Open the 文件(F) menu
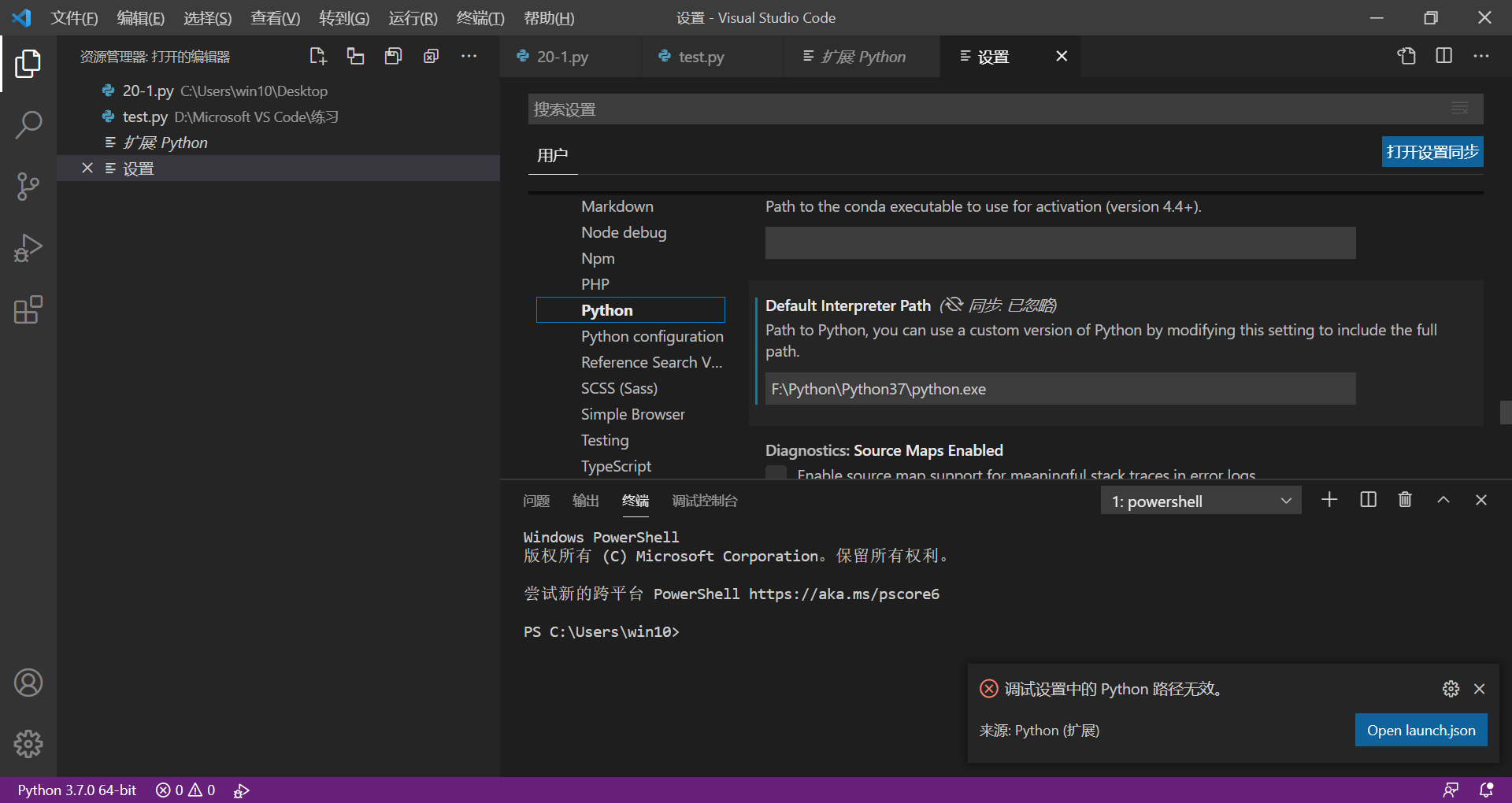This screenshot has height=803, width=1512. click(x=74, y=17)
